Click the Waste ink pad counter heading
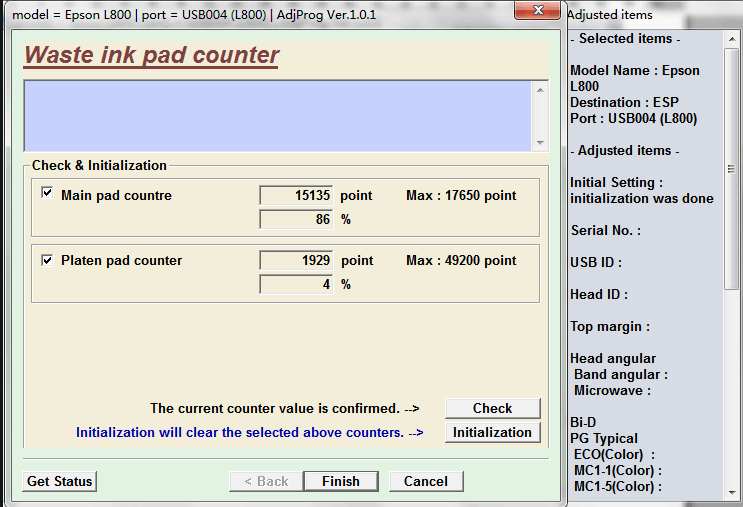Screen dimensions: 743x507 click(152, 55)
